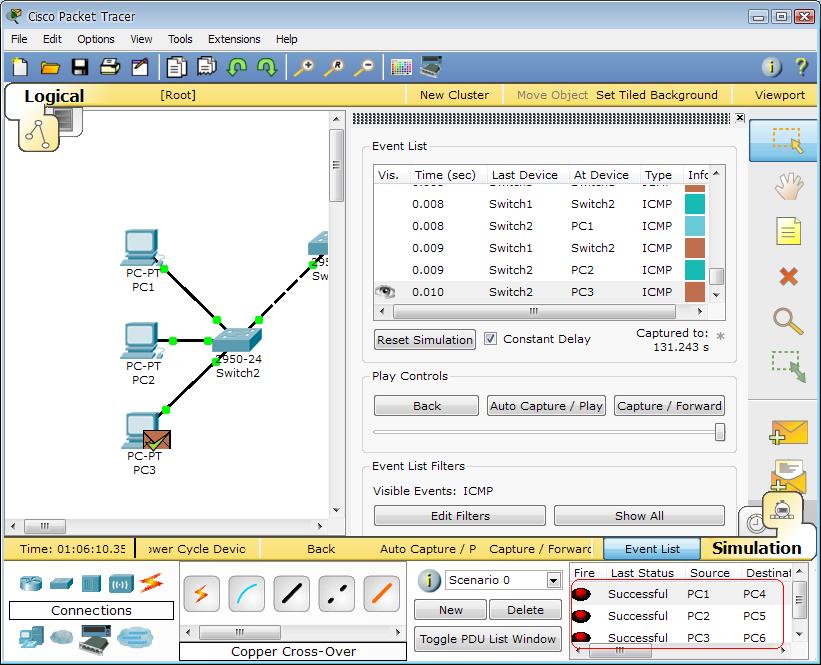Select the Hubs device category icon
Screen dimensions: 821x665
point(91,583)
